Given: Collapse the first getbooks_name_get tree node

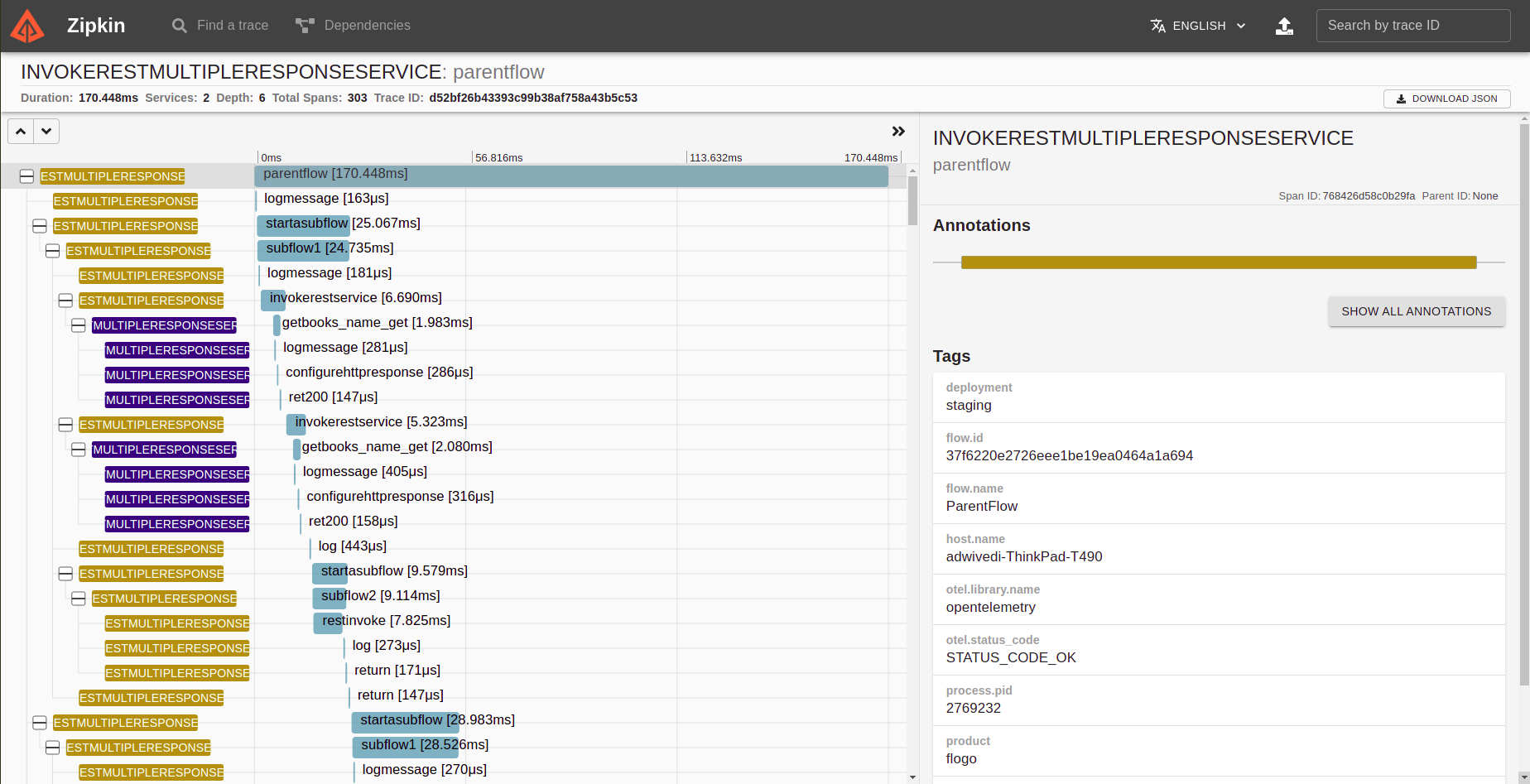Looking at the screenshot, I should (79, 325).
